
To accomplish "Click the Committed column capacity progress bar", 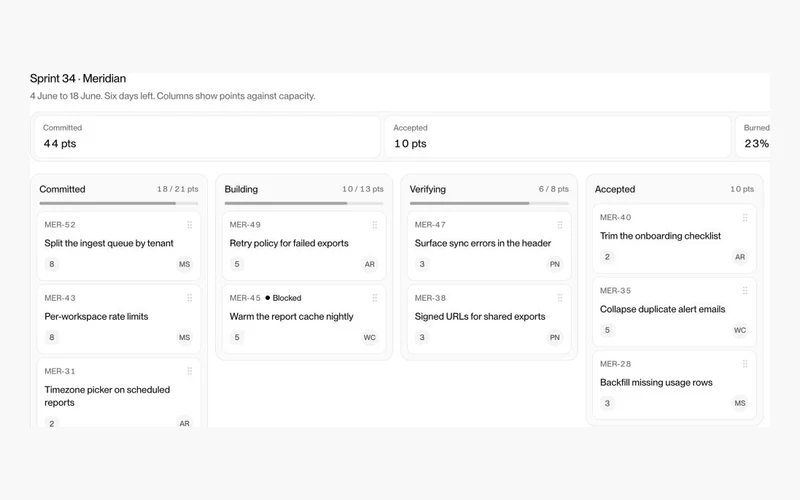I will coord(119,203).
